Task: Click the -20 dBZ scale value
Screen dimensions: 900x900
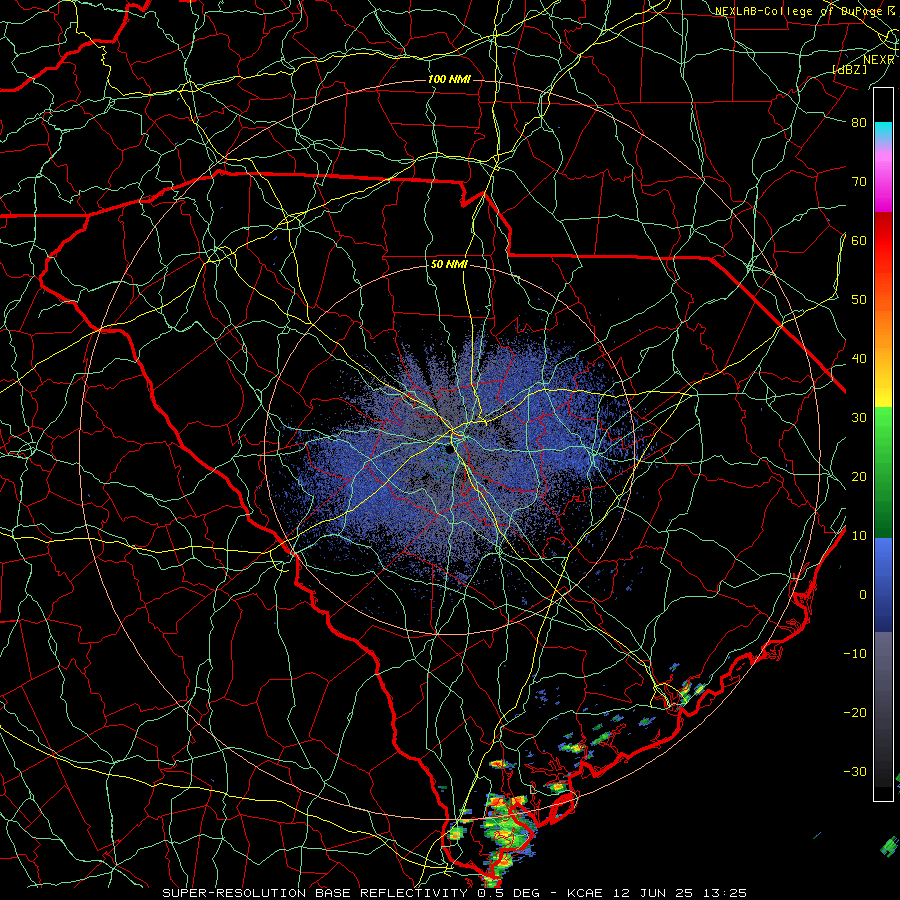Action: tap(855, 713)
